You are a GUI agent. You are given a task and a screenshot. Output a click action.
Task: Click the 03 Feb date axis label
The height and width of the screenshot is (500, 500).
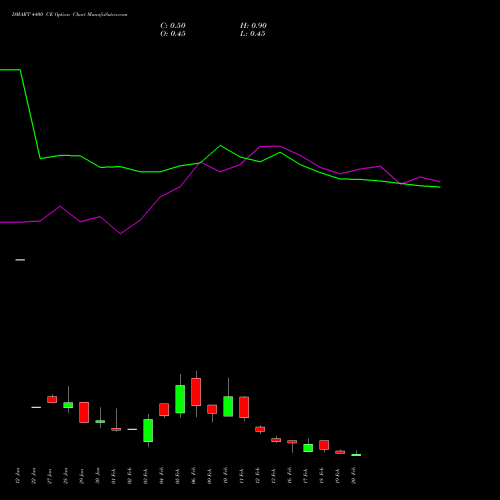[x=145, y=476]
